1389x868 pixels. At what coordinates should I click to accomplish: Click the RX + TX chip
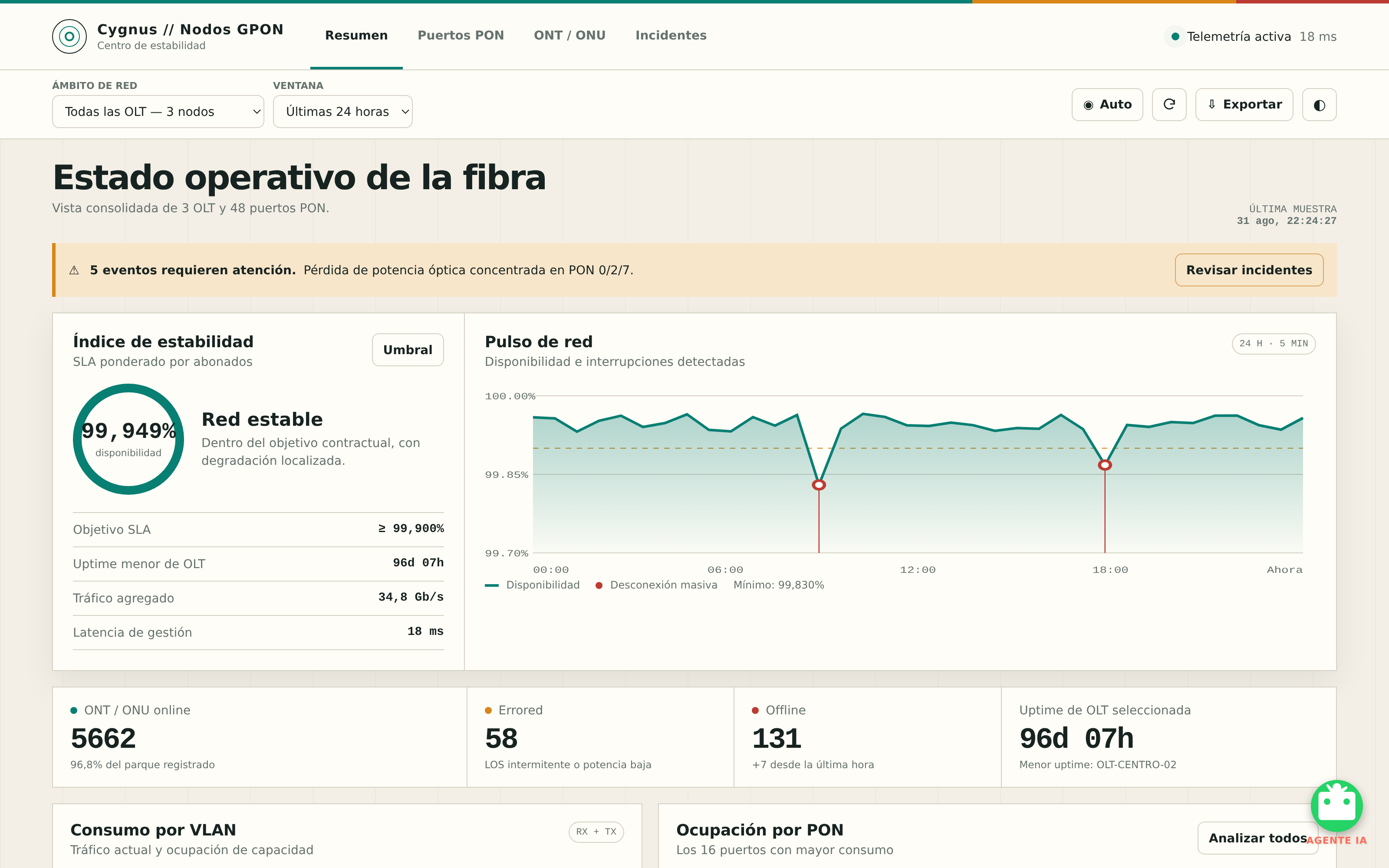click(596, 832)
